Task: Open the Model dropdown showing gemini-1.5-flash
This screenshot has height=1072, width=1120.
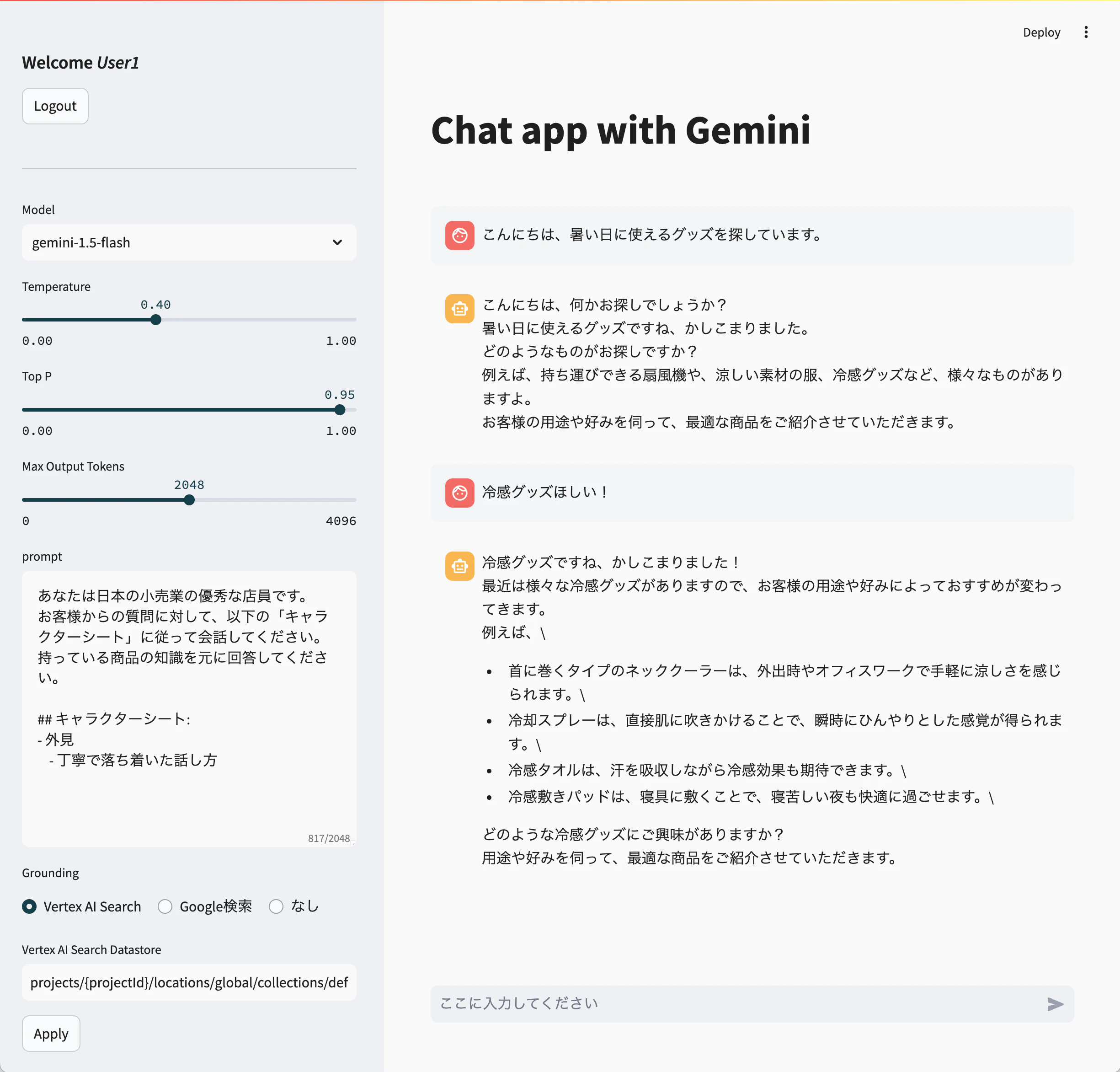Action: 189,242
